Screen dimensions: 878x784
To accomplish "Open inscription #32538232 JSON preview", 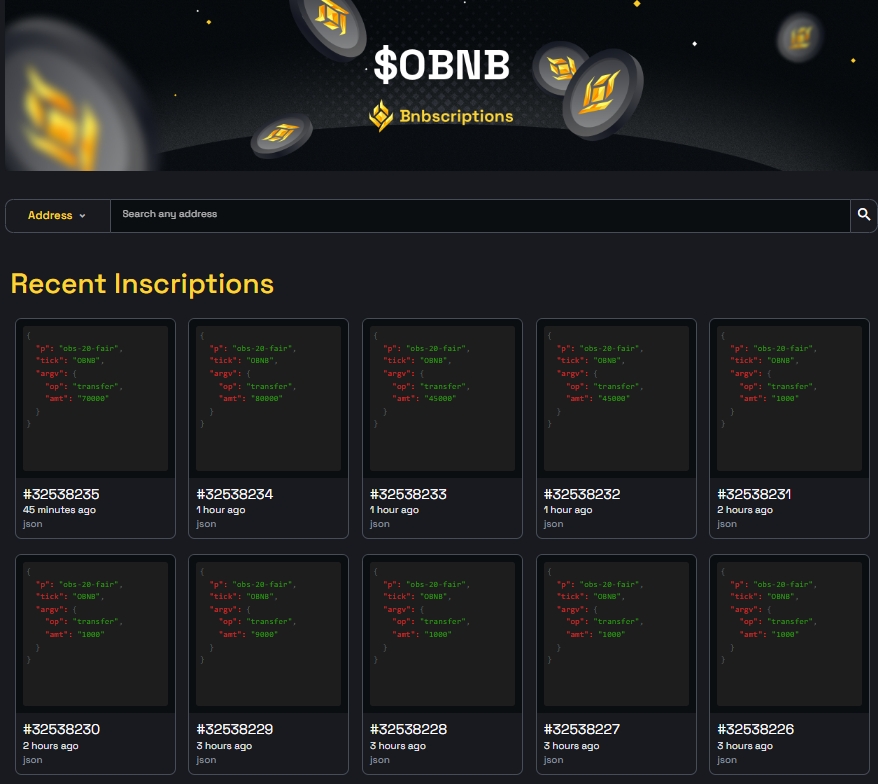I will [616, 398].
